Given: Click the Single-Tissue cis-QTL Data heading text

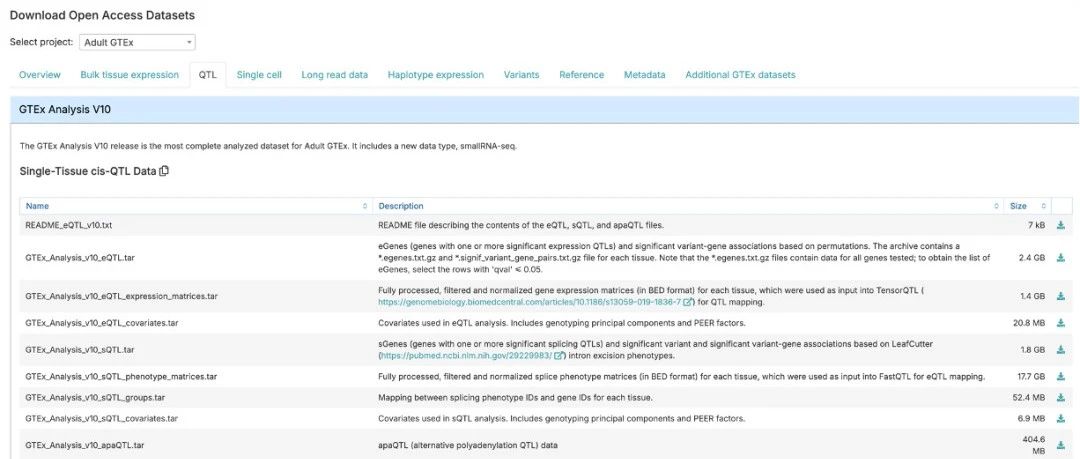Looking at the screenshot, I should 88,172.
